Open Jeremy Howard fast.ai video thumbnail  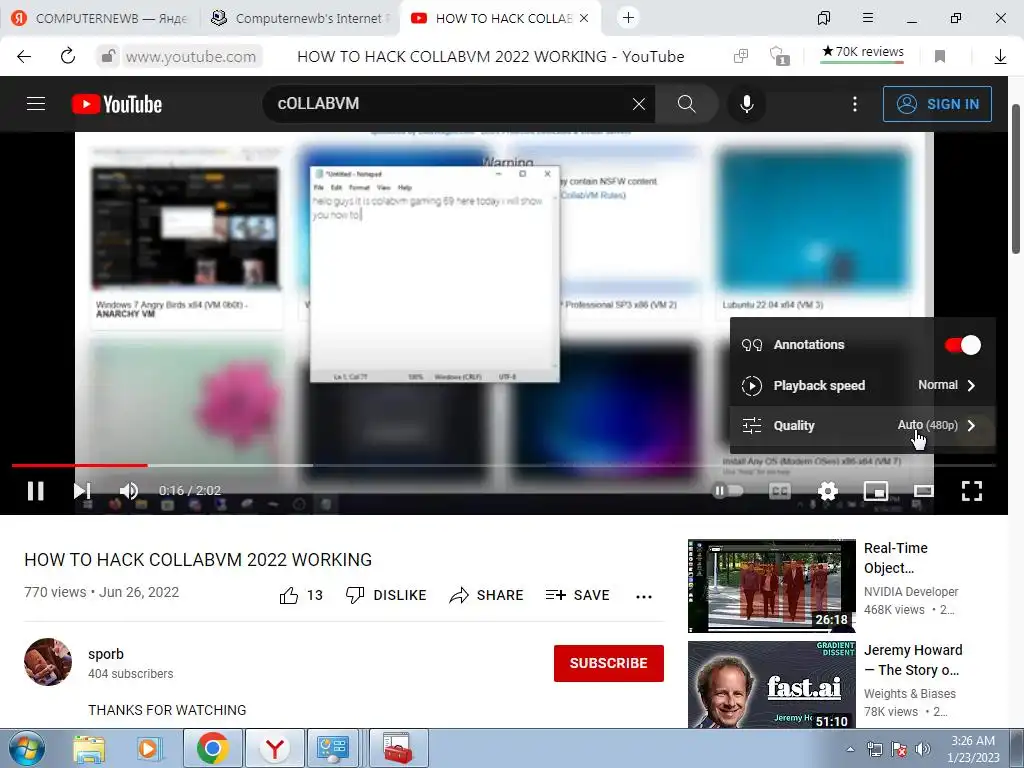pos(771,684)
